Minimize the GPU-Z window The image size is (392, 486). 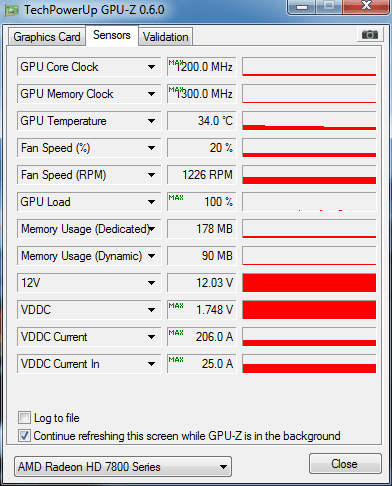pos(302,7)
